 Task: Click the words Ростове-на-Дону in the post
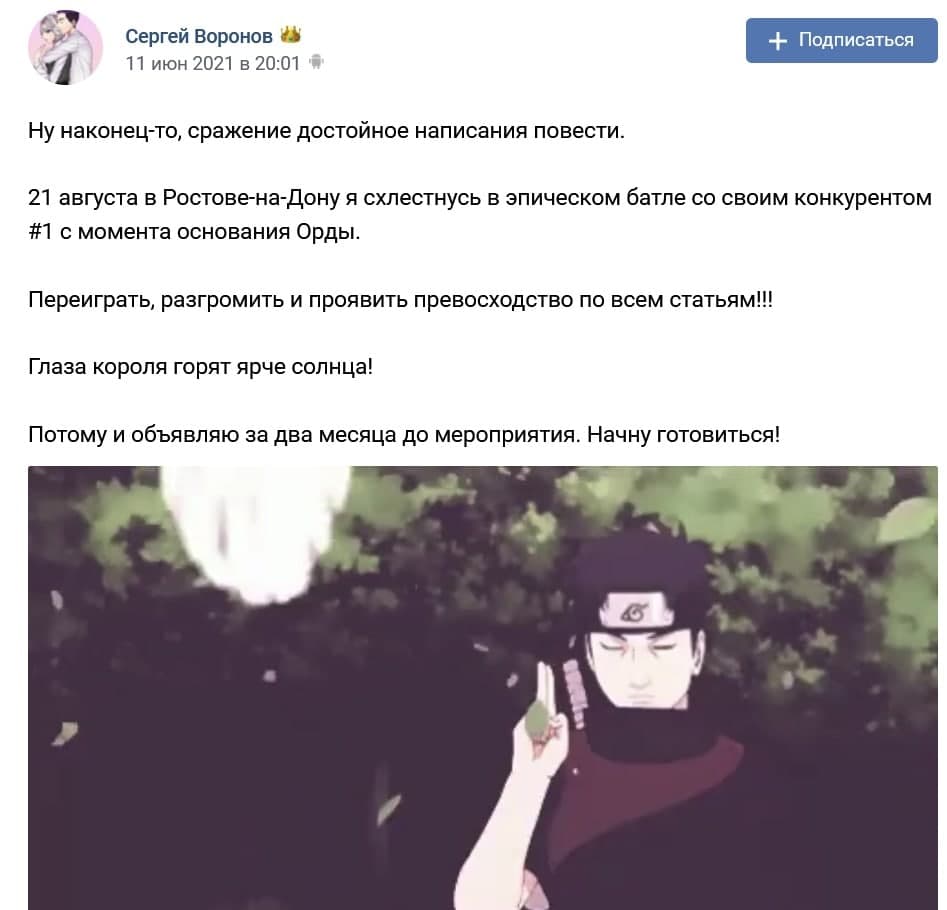(251, 197)
